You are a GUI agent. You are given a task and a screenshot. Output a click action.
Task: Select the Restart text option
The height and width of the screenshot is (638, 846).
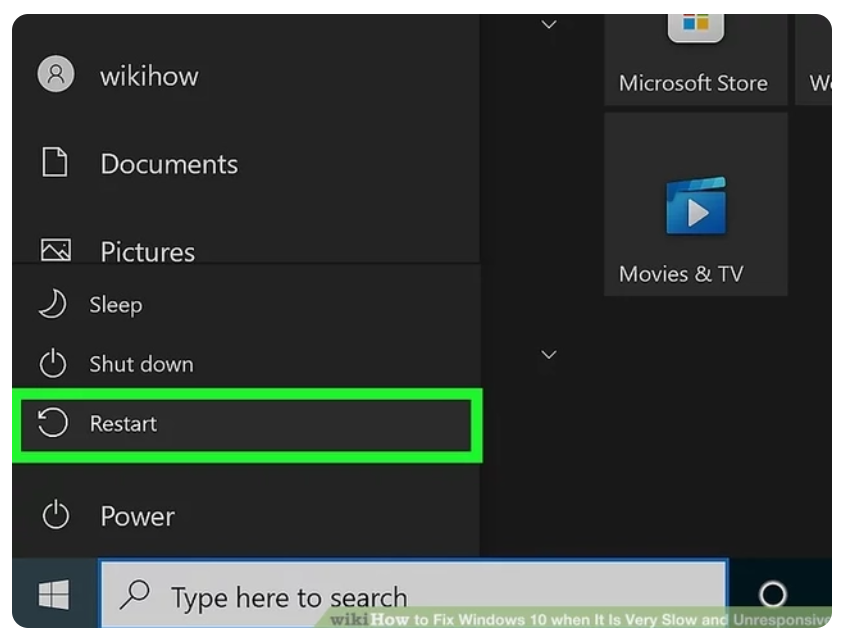pos(123,424)
